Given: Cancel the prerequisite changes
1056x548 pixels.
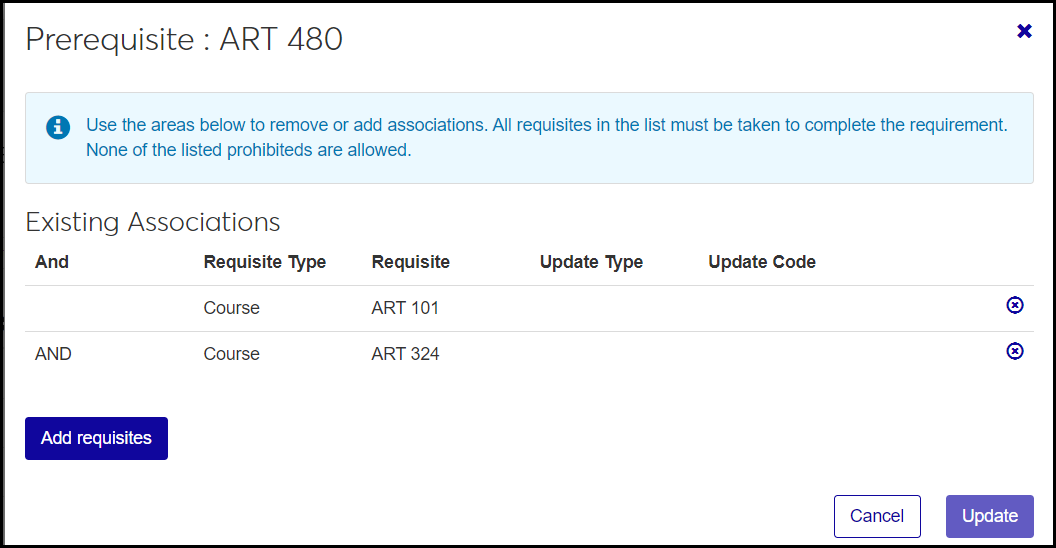Looking at the screenshot, I should point(876,516).
